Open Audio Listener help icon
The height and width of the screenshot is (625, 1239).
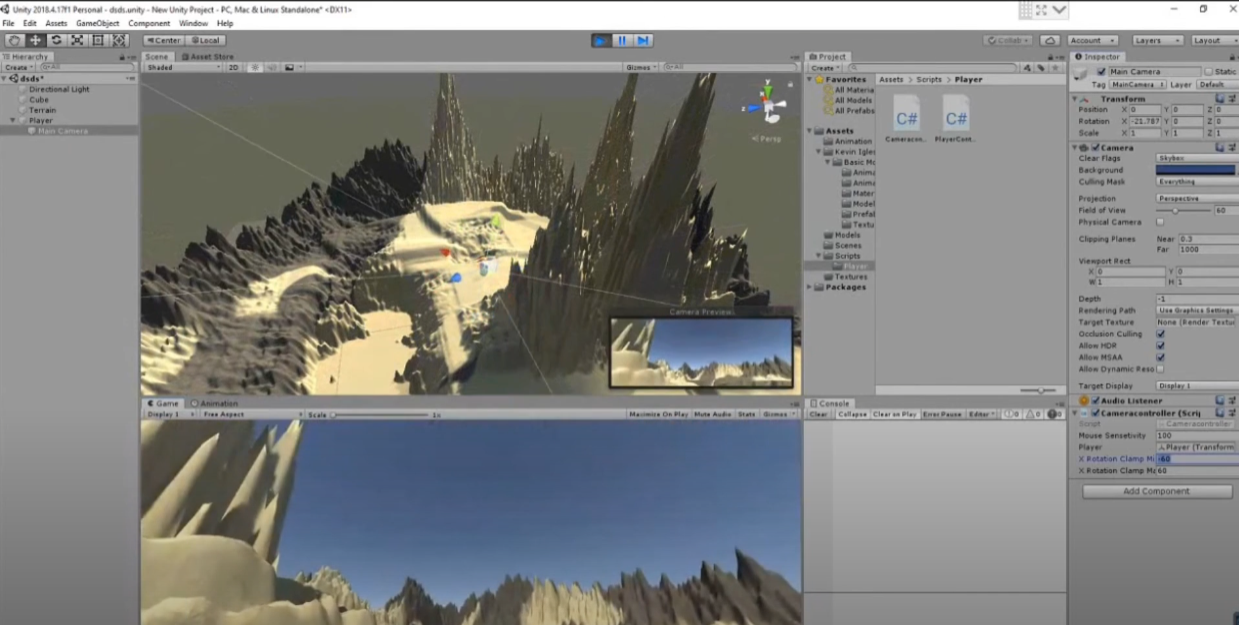1220,400
